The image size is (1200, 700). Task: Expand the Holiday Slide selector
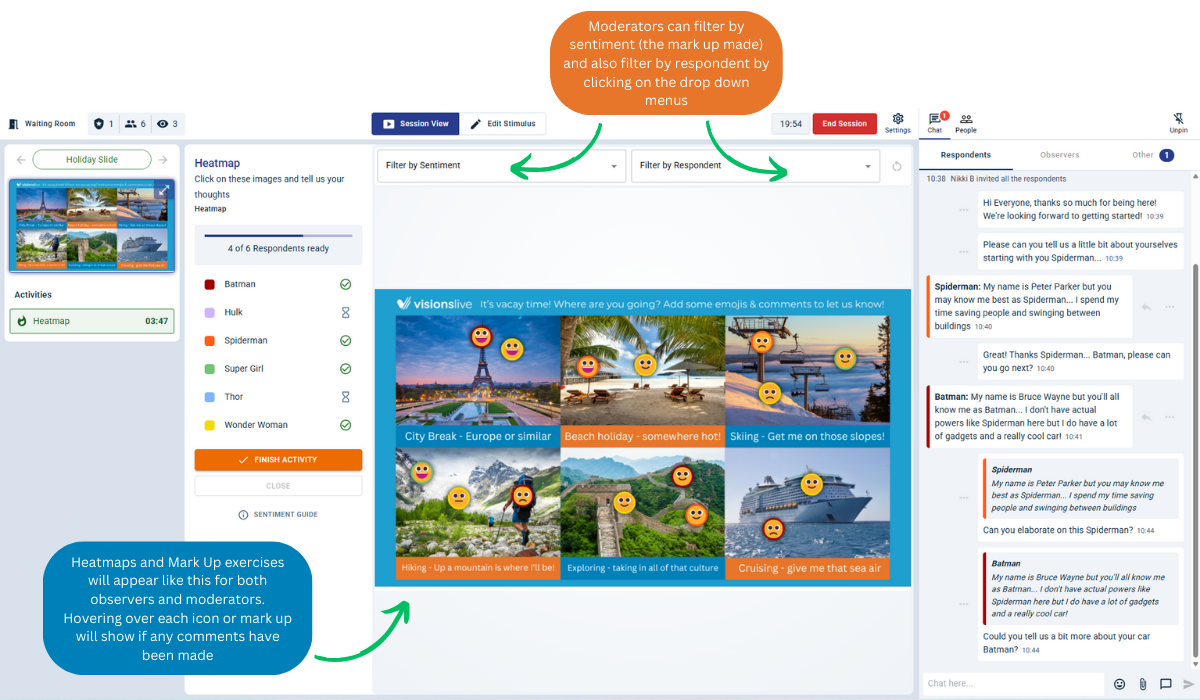pyautogui.click(x=91, y=160)
